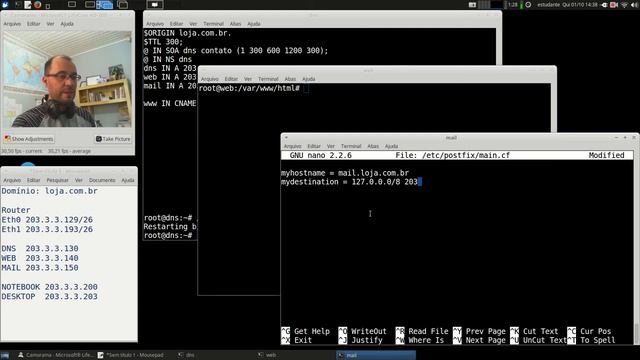
Task: Open the text editor launcher in top panel
Action: (28, 5)
